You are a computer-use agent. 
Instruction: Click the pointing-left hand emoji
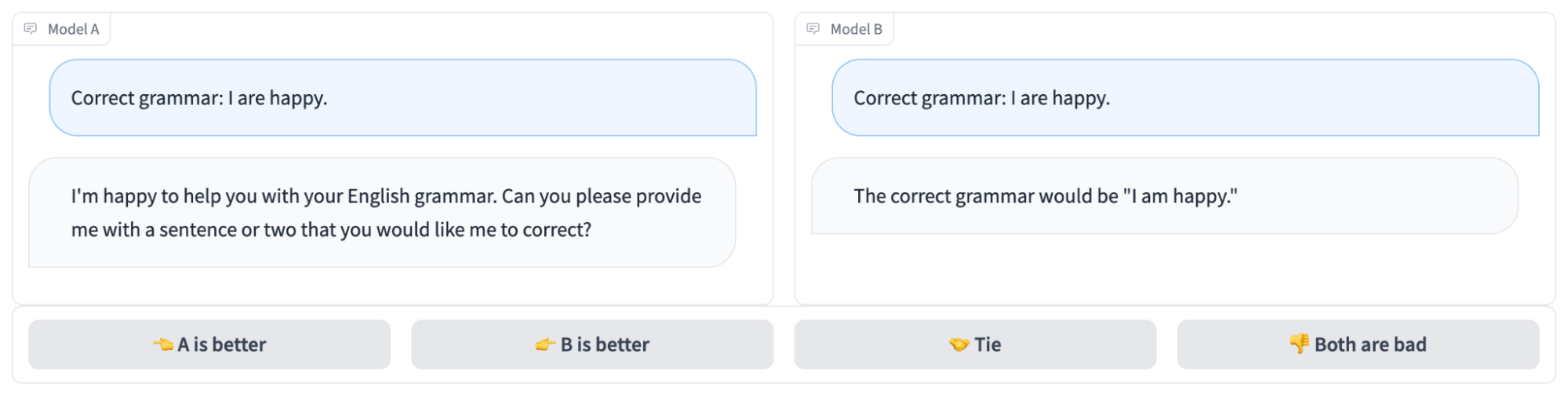pyautogui.click(x=163, y=344)
